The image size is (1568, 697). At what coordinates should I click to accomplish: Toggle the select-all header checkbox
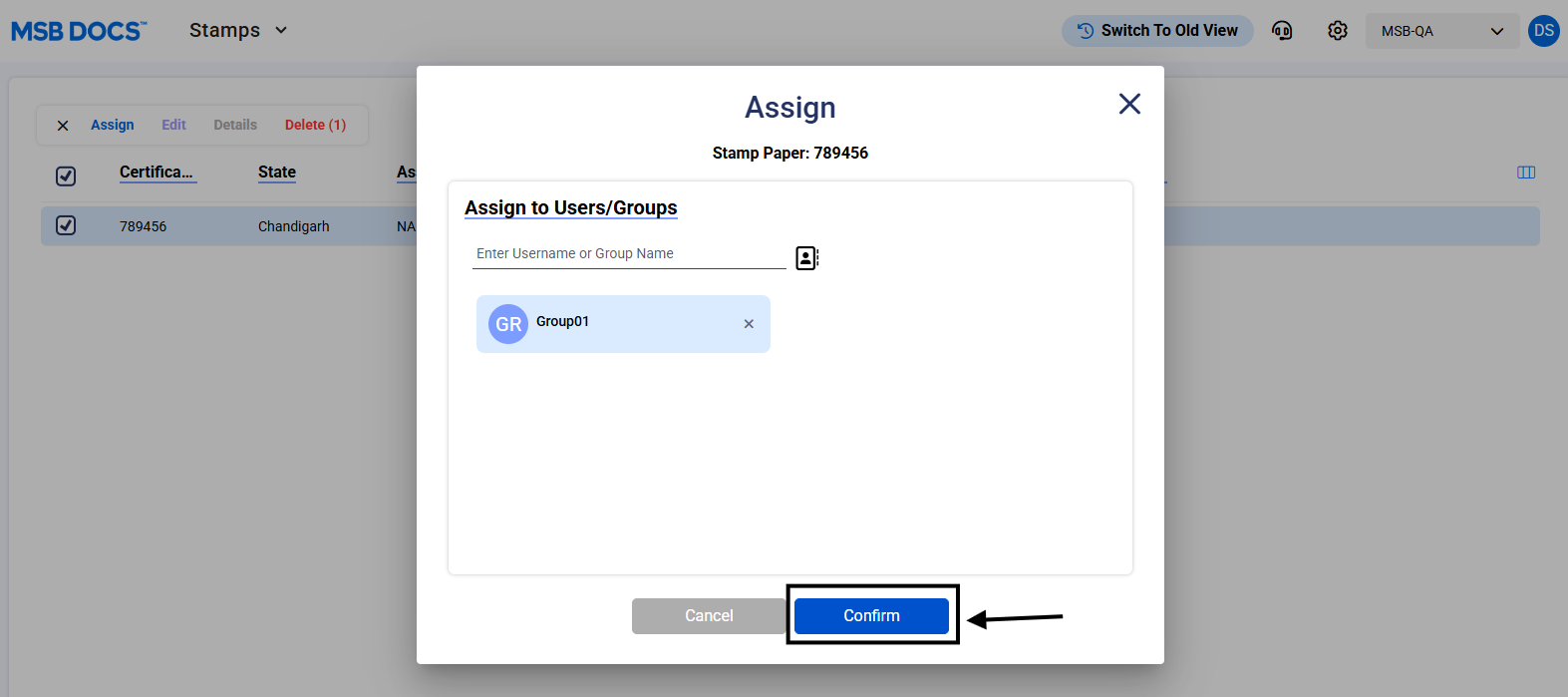66,176
